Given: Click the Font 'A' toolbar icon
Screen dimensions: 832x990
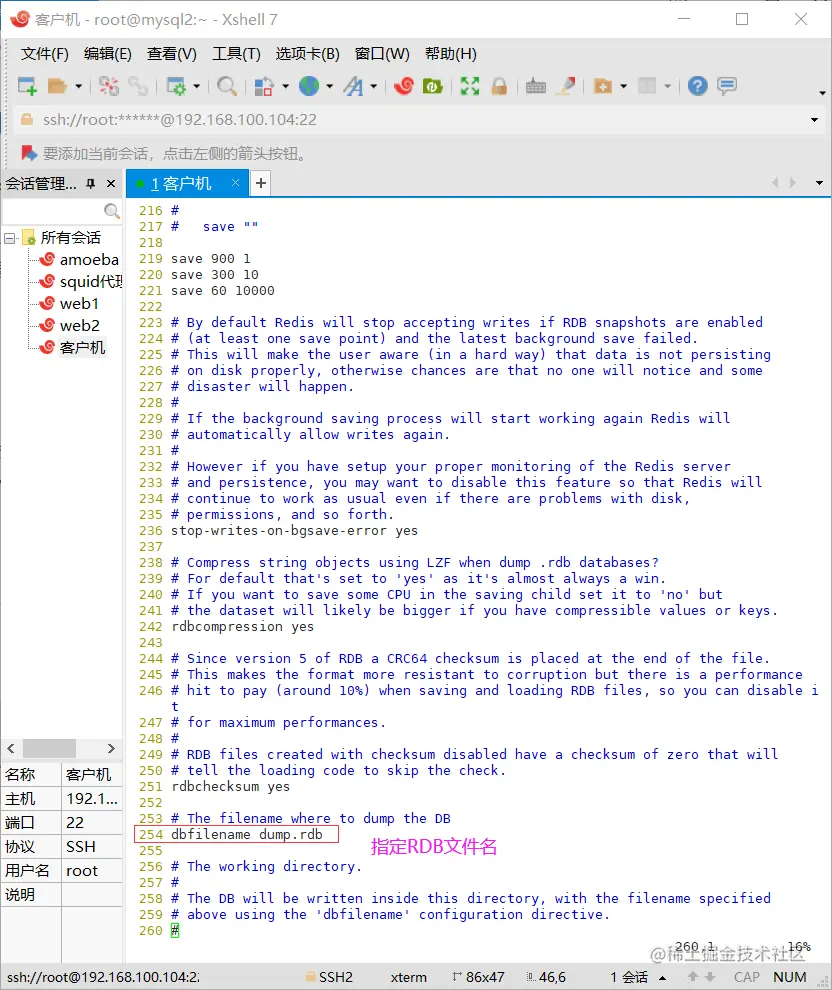Looking at the screenshot, I should [354, 86].
